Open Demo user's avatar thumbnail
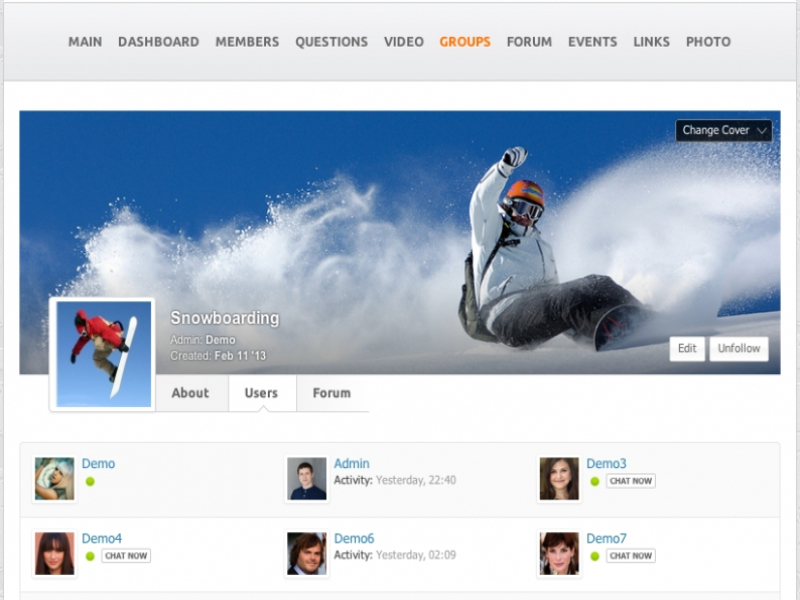Image resolution: width=800 pixels, height=600 pixels. tap(54, 479)
